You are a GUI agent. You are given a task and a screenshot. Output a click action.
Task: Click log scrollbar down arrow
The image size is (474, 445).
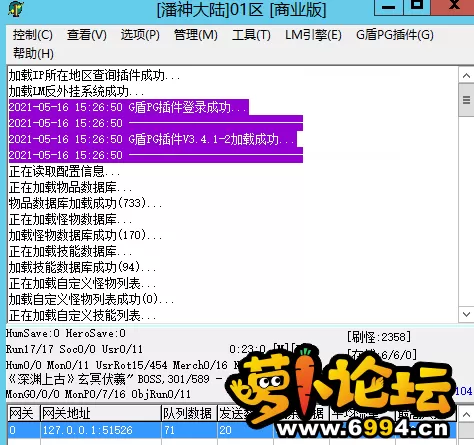coord(466,314)
